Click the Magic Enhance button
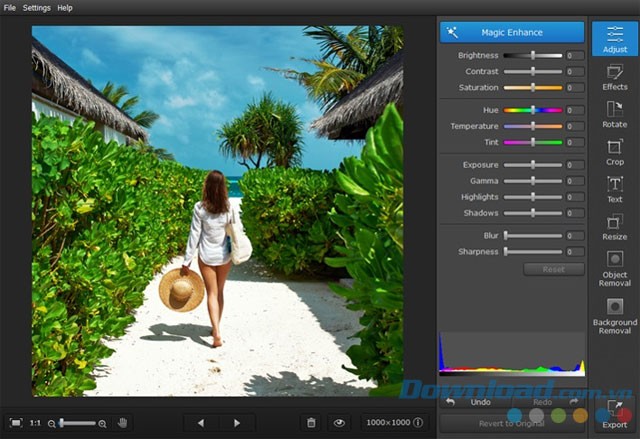This screenshot has height=439, width=640. click(x=512, y=33)
